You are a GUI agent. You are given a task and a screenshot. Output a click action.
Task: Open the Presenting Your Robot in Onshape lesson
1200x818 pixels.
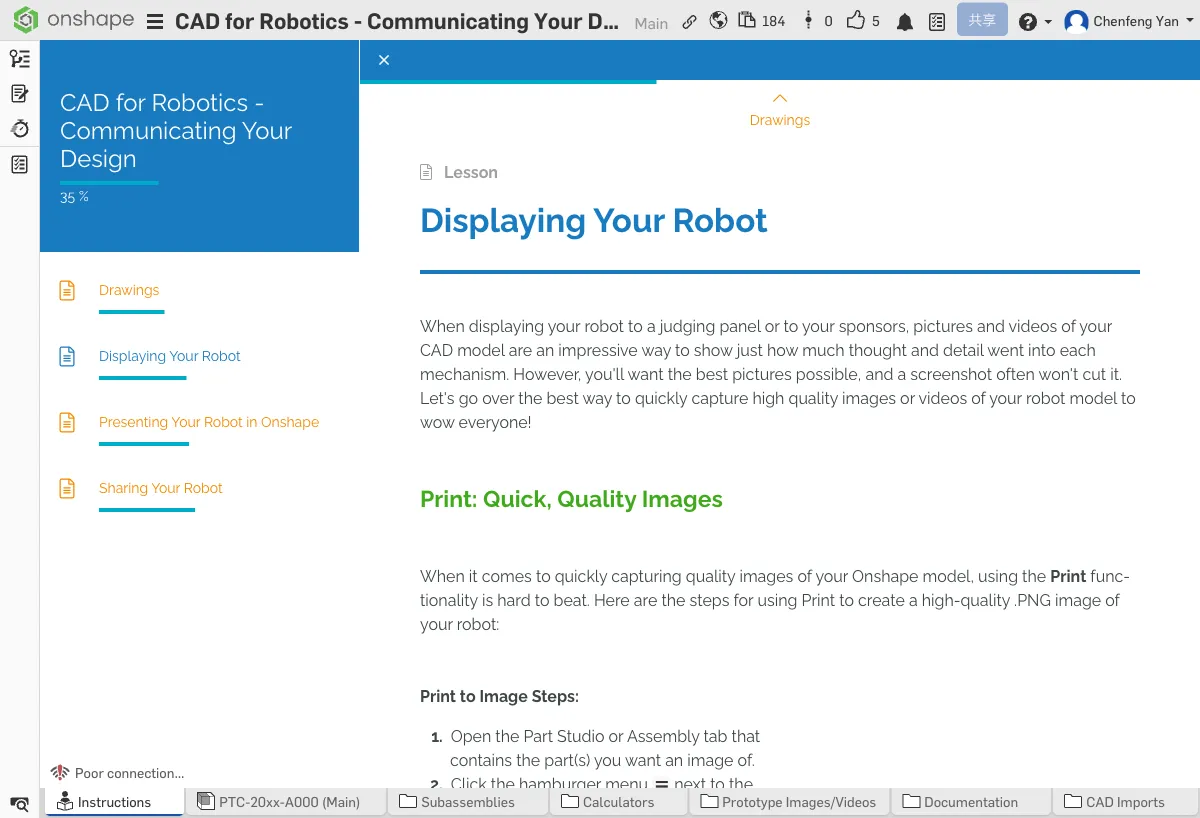click(208, 422)
